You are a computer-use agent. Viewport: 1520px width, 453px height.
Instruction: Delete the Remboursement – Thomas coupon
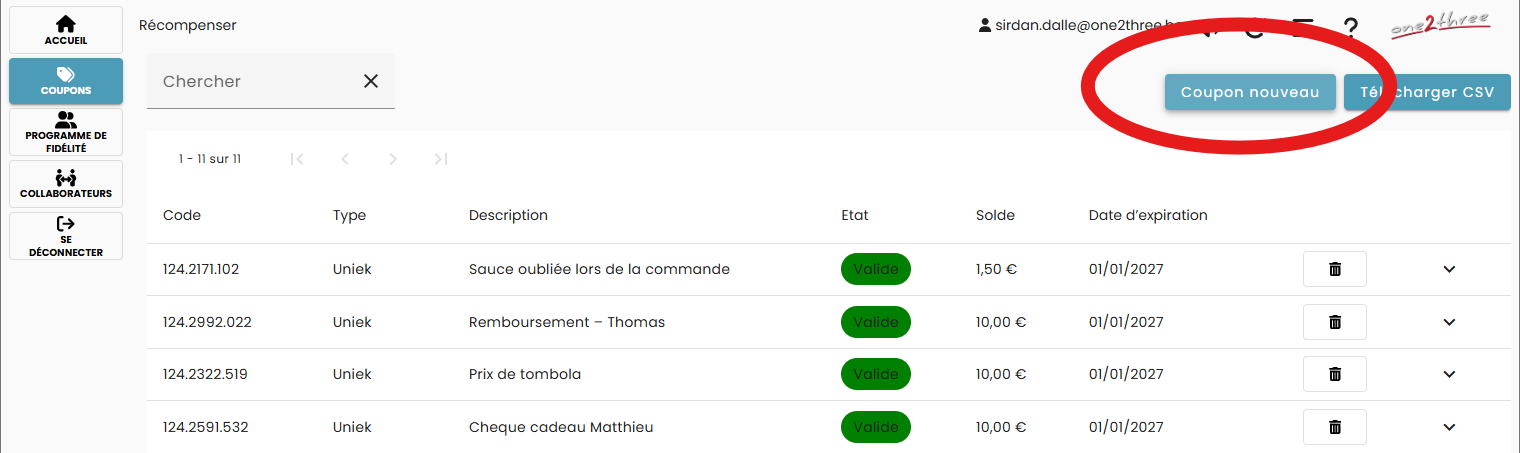pyautogui.click(x=1334, y=322)
